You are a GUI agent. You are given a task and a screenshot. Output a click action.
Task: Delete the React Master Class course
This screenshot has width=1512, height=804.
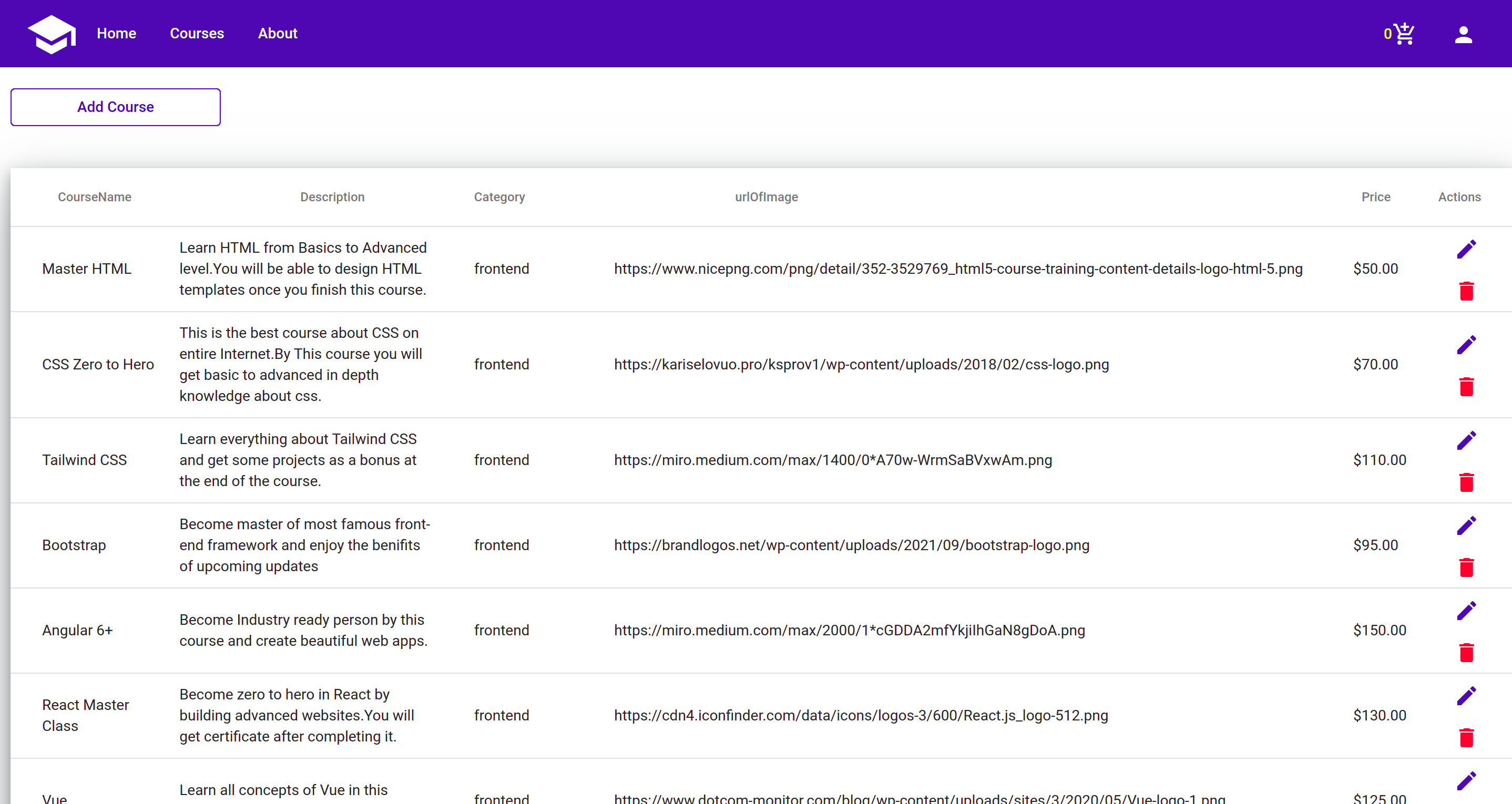(x=1467, y=738)
